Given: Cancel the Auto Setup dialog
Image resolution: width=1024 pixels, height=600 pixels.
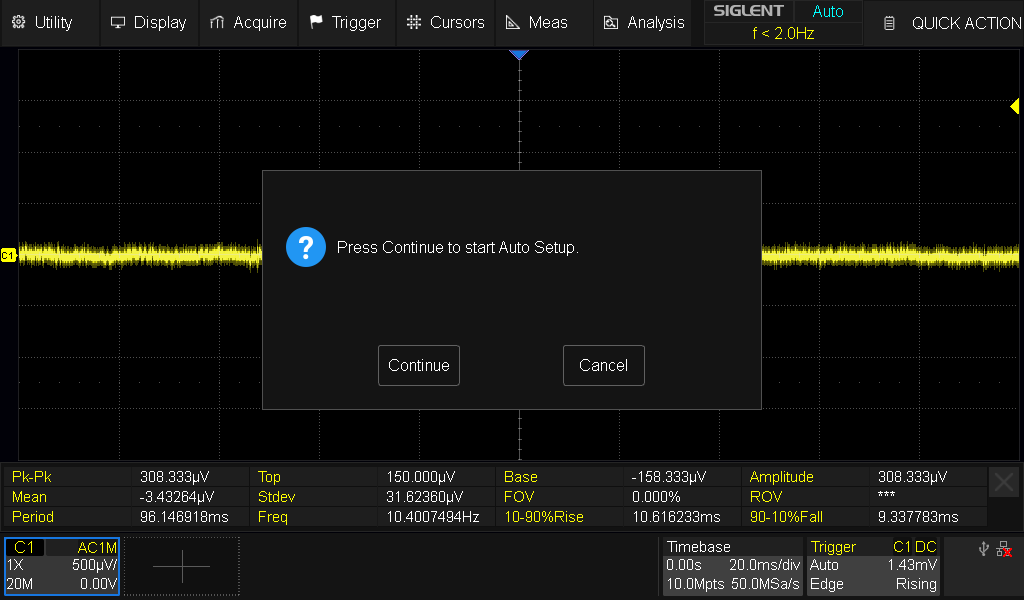Looking at the screenshot, I should pyautogui.click(x=603, y=365).
